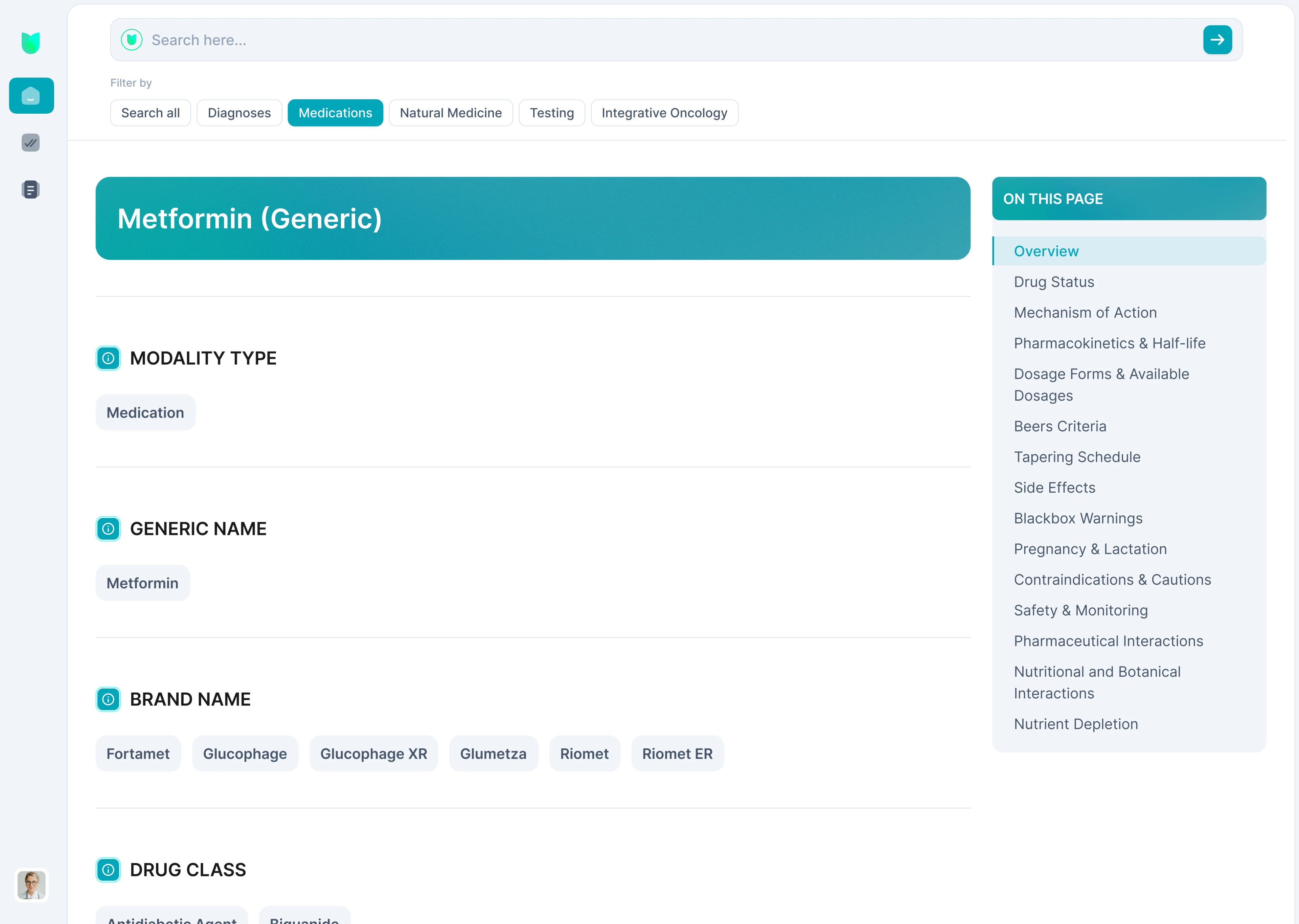
Task: Click the Glucophage XR brand tag
Action: [374, 754]
